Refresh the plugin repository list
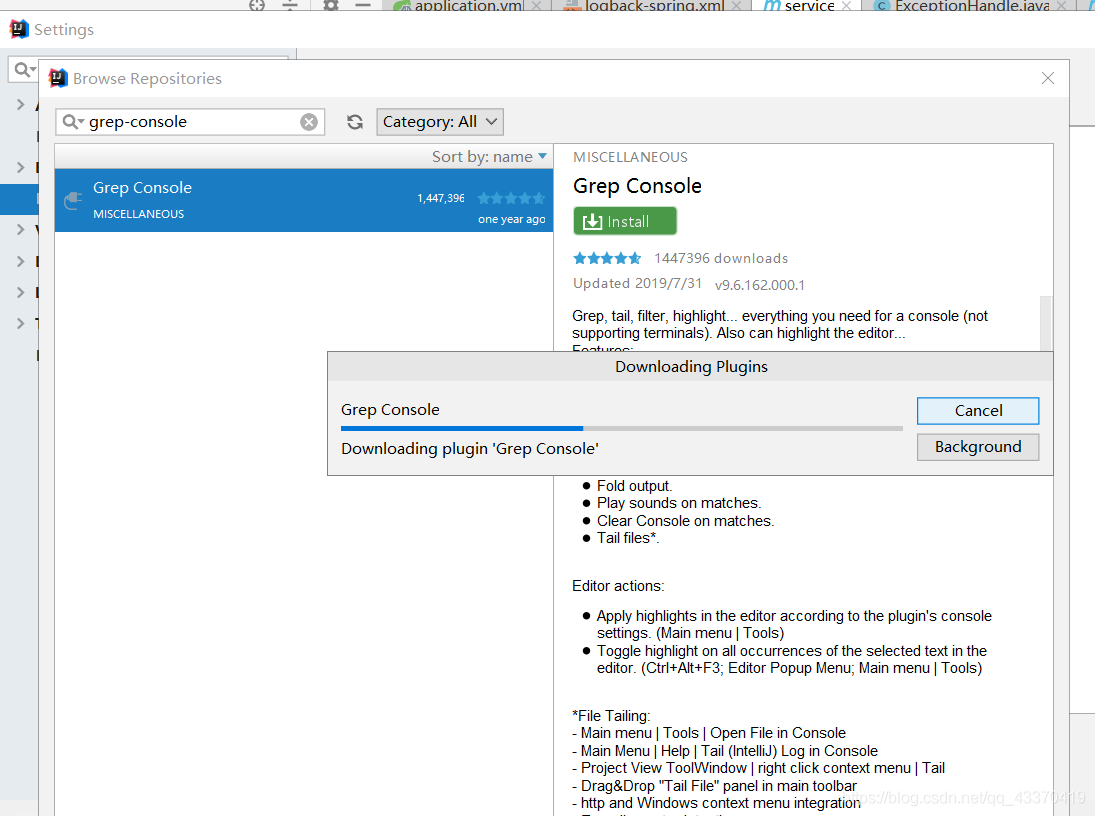This screenshot has width=1095, height=816. (355, 122)
